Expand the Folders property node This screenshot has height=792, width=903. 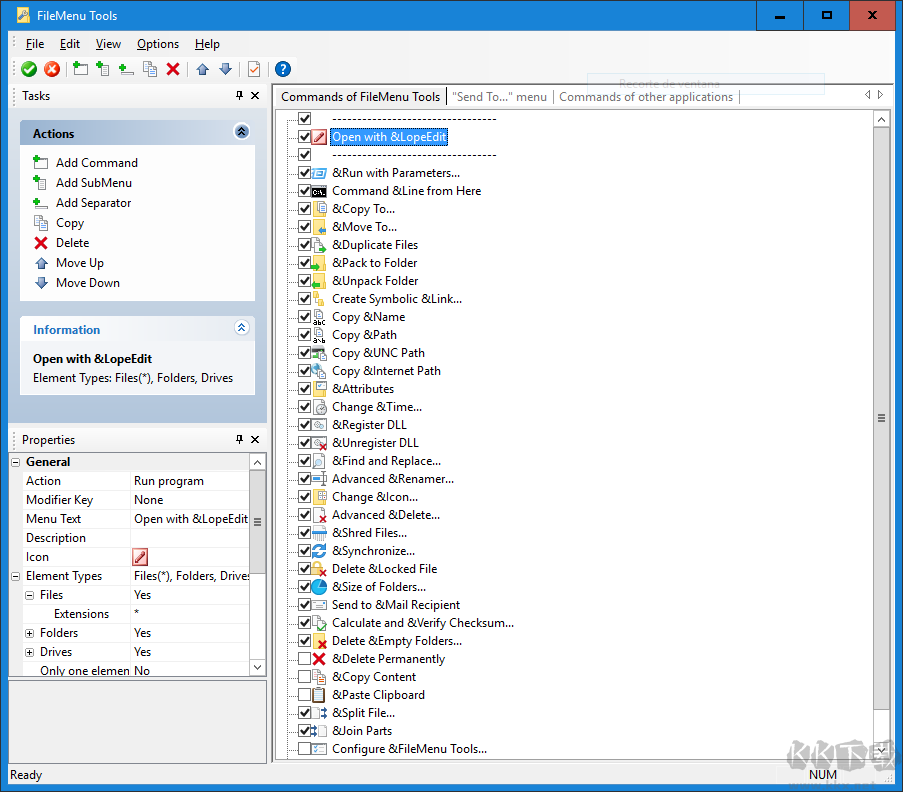click(29, 633)
